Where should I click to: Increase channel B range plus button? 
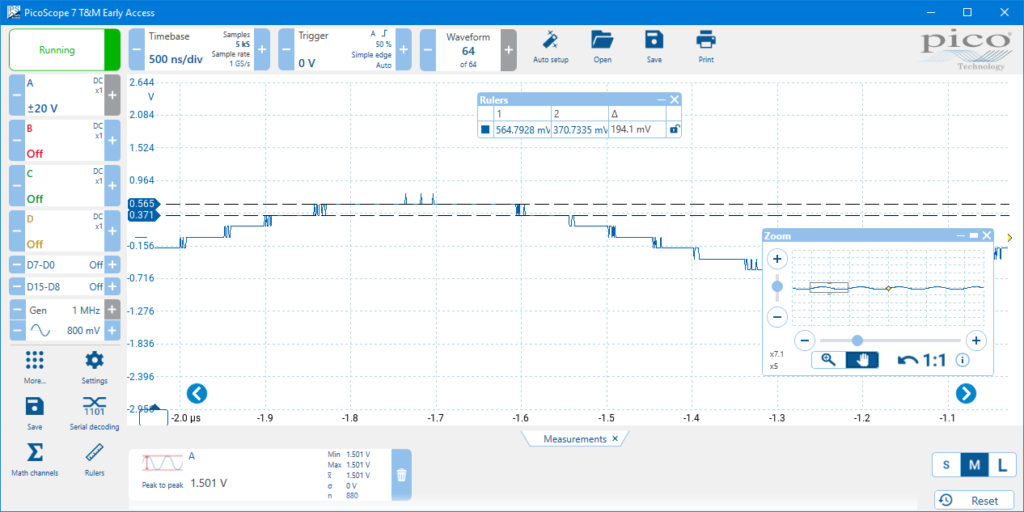pos(112,140)
